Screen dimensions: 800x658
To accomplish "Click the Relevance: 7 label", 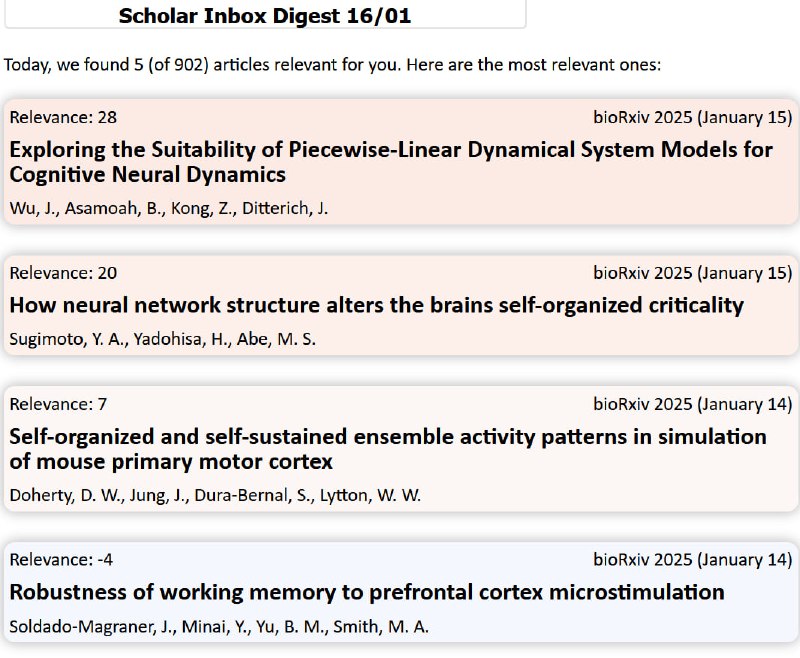I will click(58, 404).
